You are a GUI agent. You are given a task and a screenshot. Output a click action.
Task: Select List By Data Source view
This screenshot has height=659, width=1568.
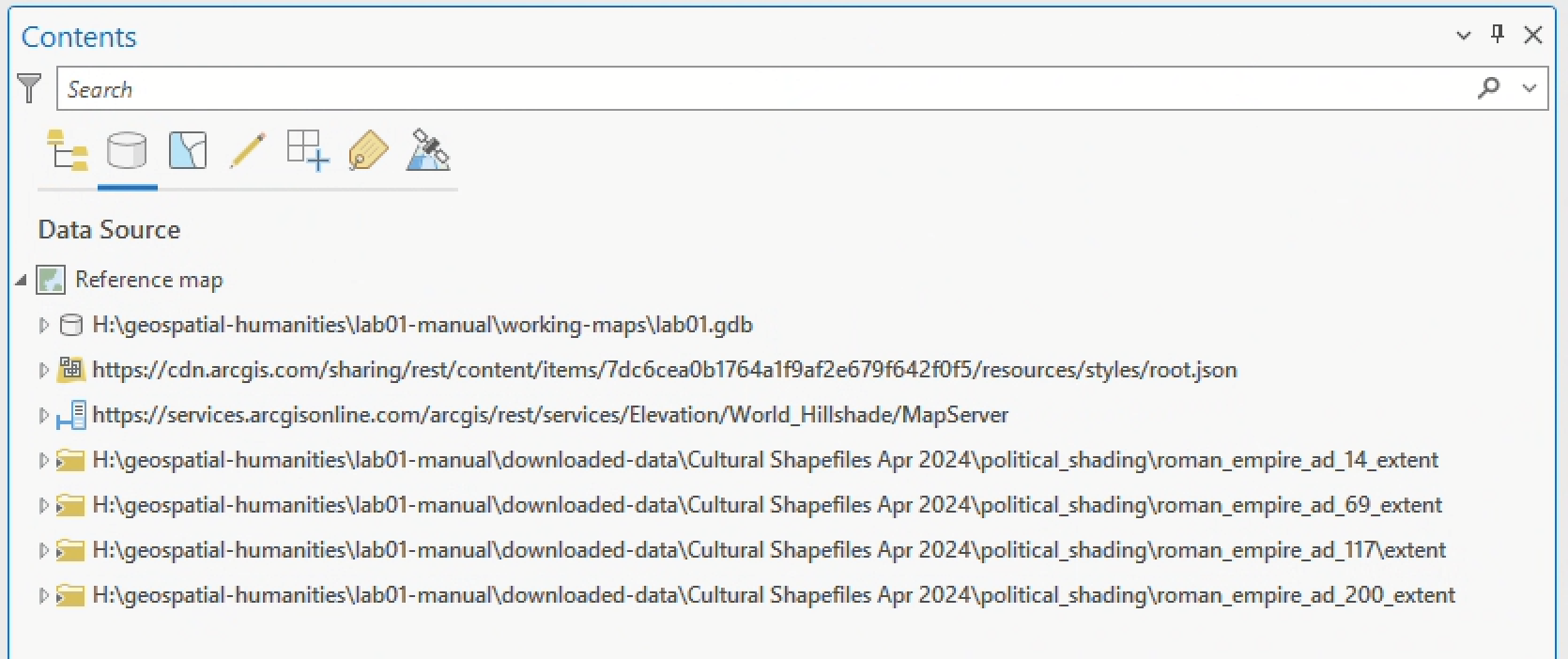127,150
